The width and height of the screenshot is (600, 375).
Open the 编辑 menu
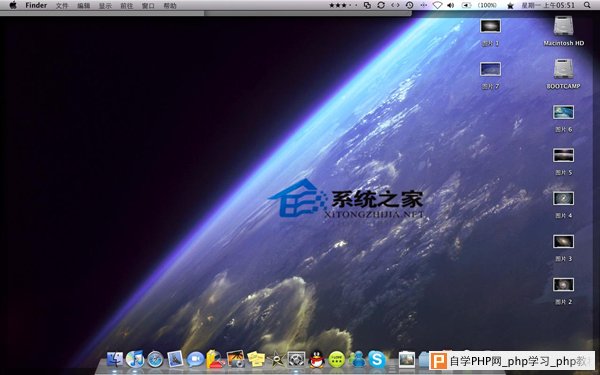[x=83, y=6]
